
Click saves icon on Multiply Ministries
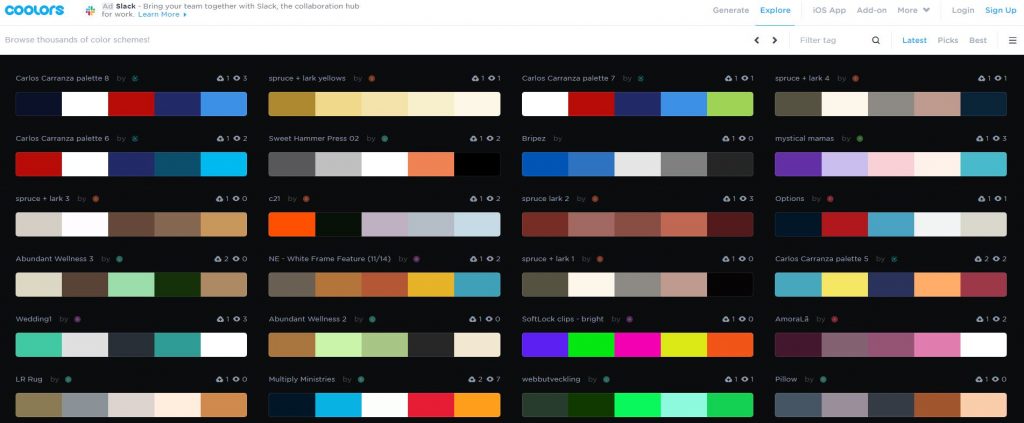[473, 379]
